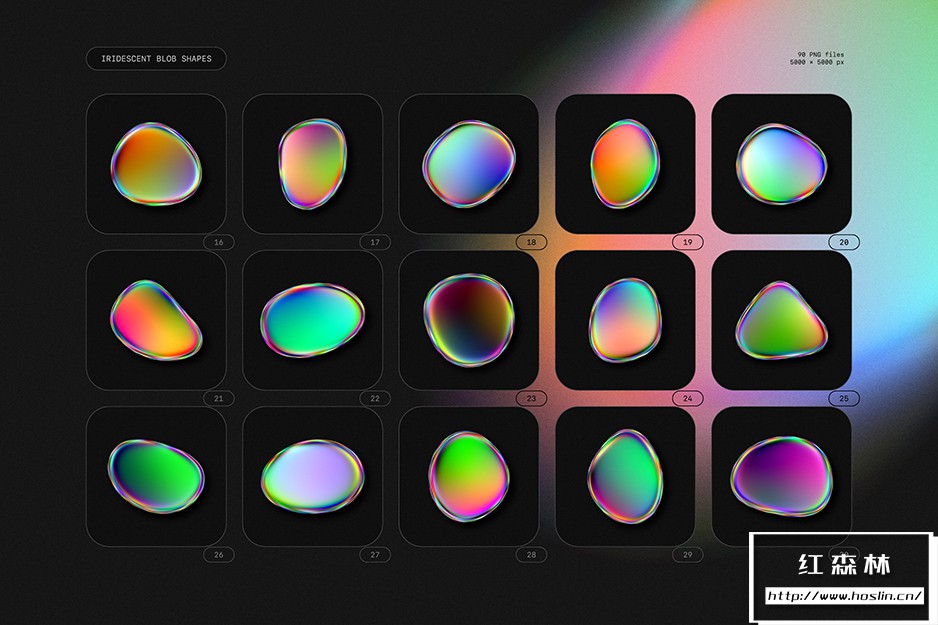The width and height of the screenshot is (938, 625).
Task: Select the lavender oval blob in card 27
Action: click(312, 476)
